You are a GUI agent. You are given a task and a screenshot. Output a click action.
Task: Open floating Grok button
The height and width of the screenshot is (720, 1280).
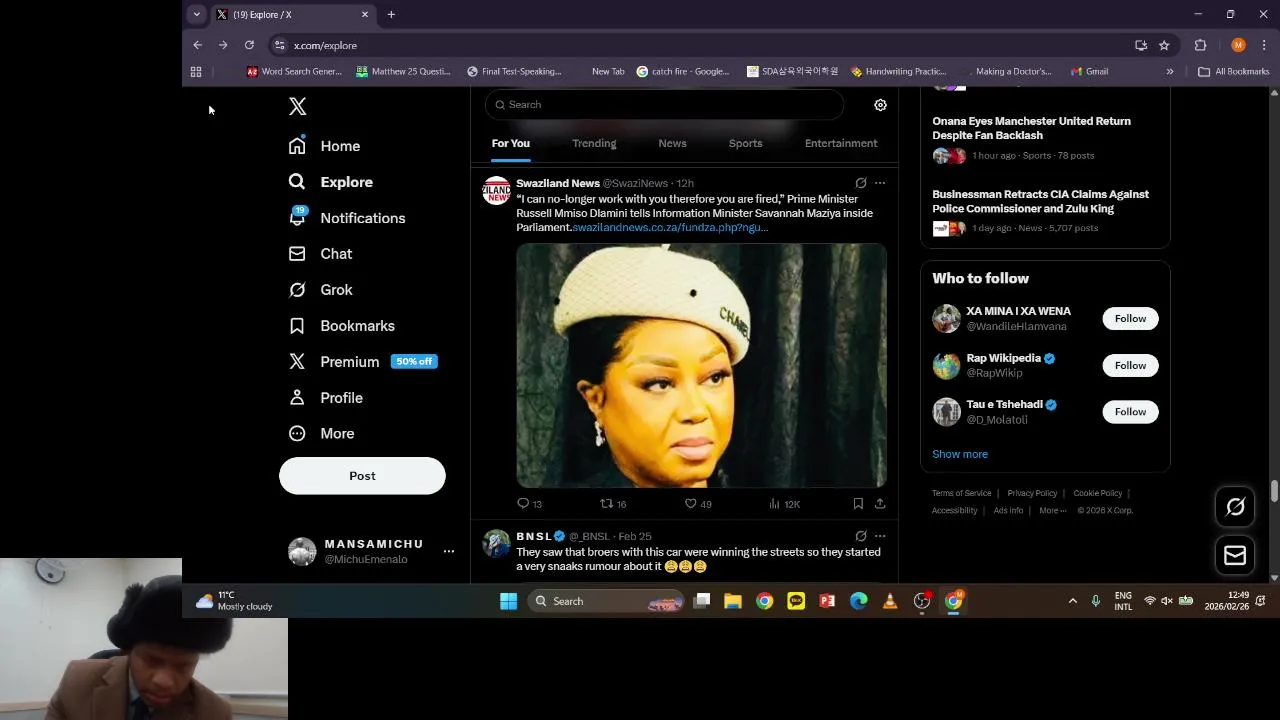click(x=1235, y=507)
